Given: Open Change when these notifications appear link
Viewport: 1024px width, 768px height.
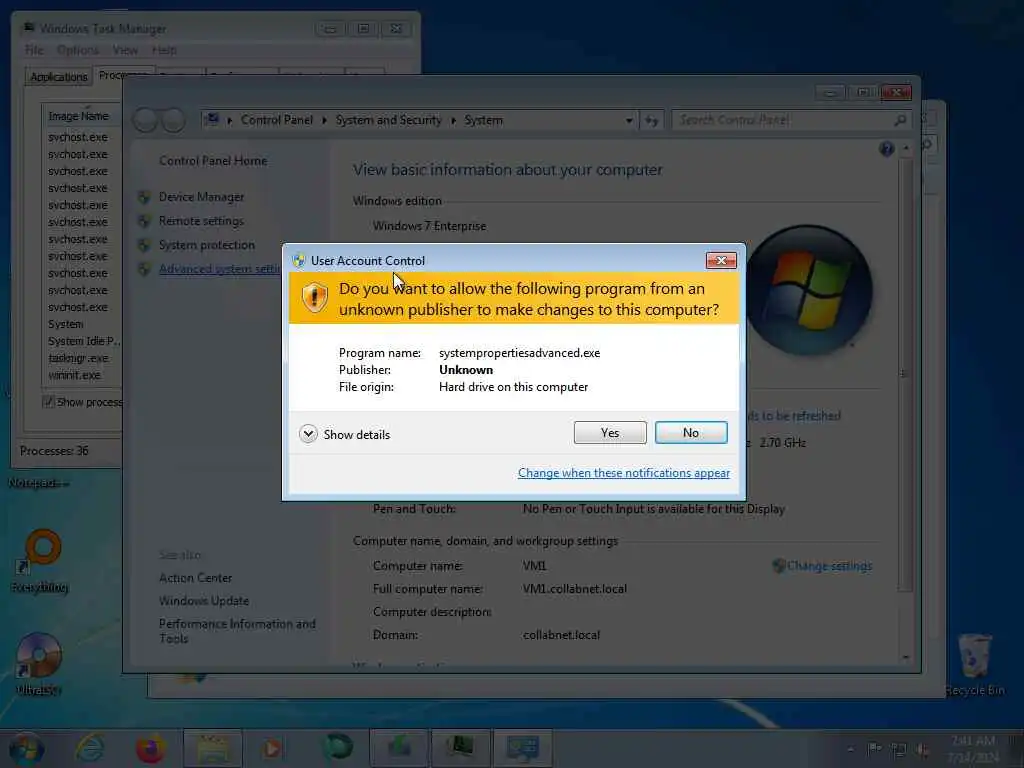Looking at the screenshot, I should tap(624, 473).
